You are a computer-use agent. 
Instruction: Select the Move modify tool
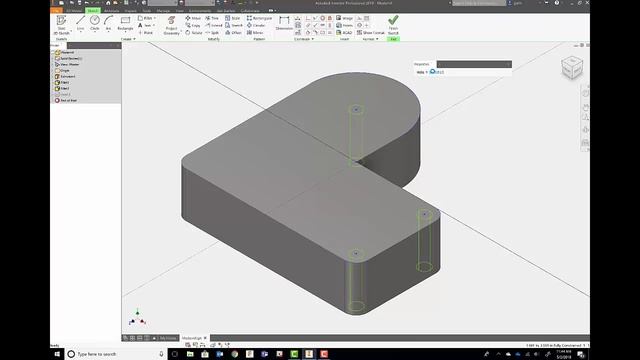pyautogui.click(x=193, y=18)
